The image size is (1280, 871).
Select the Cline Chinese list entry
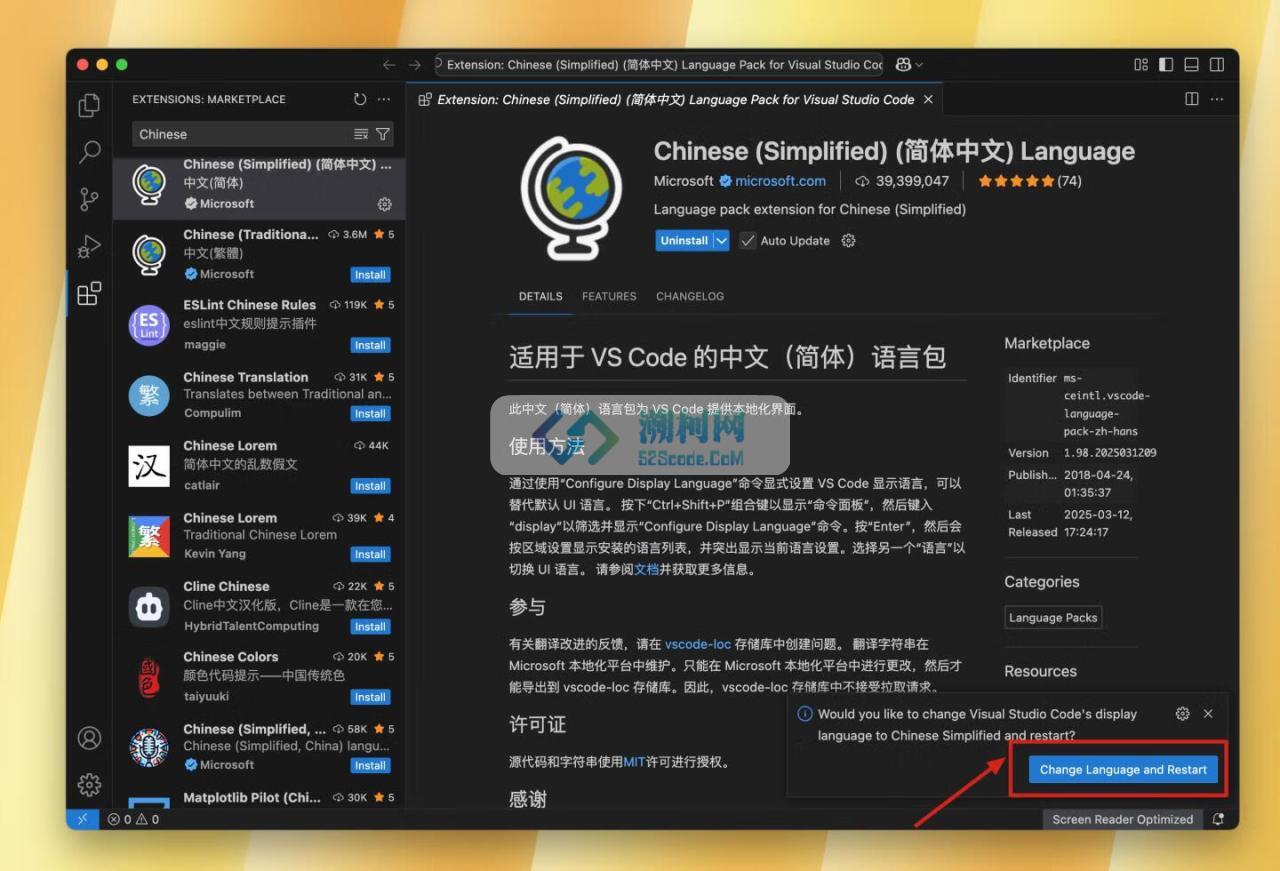click(259, 606)
